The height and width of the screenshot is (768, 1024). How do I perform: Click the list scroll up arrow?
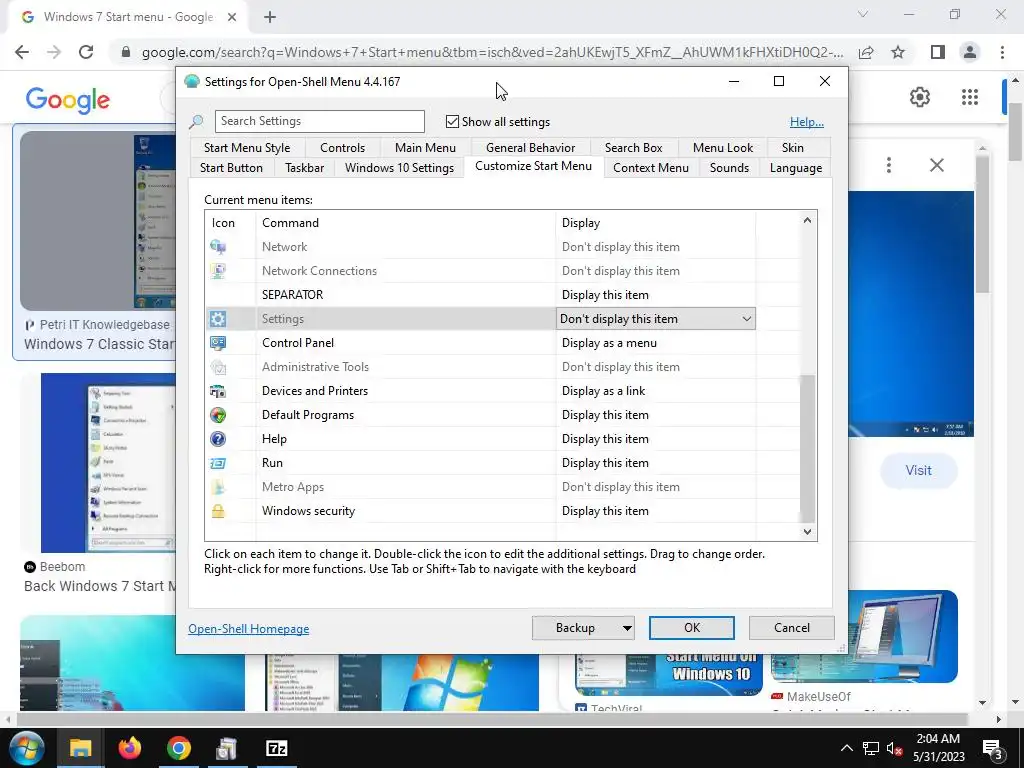point(807,220)
